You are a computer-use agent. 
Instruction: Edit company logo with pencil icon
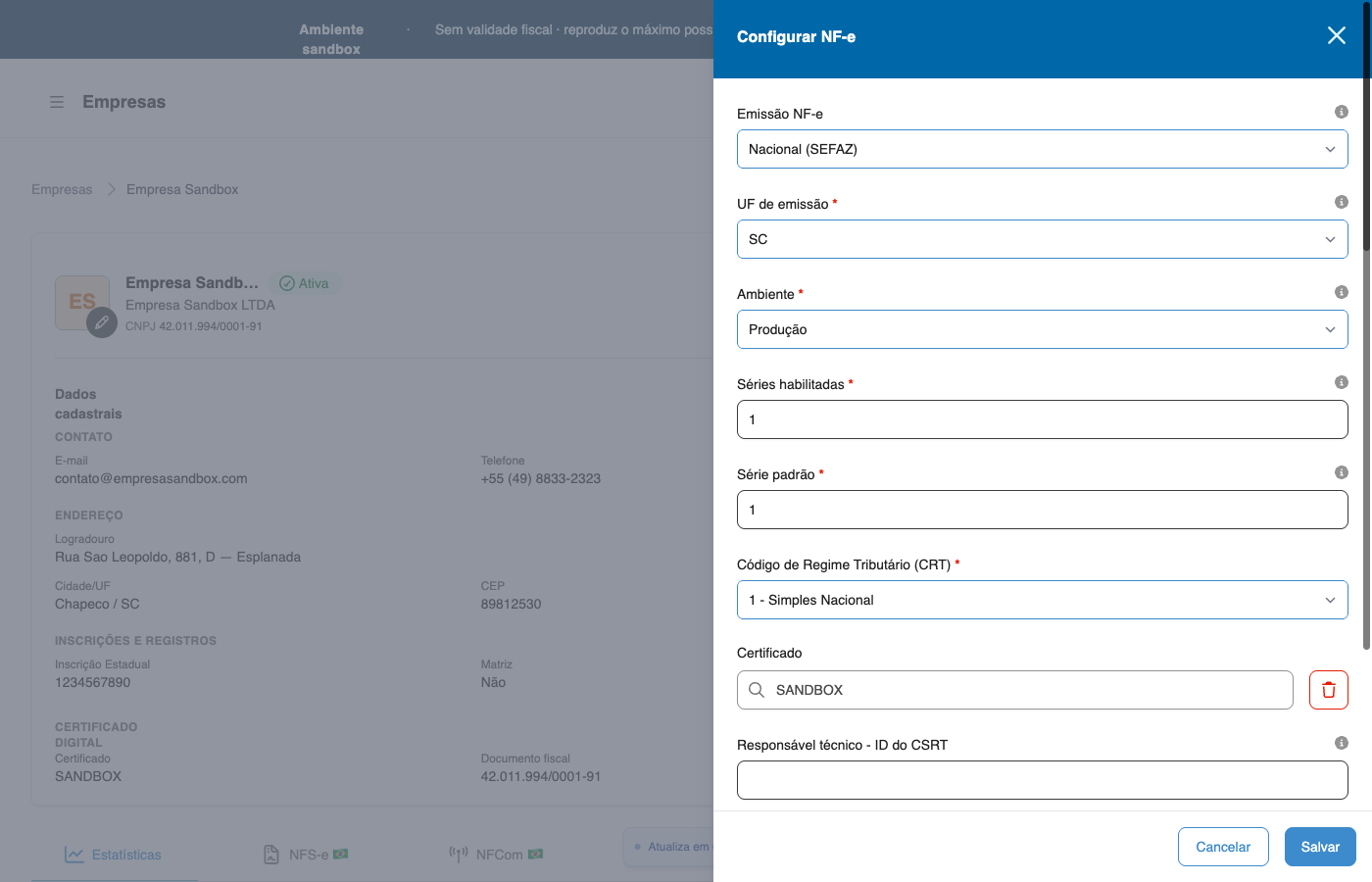[102, 321]
